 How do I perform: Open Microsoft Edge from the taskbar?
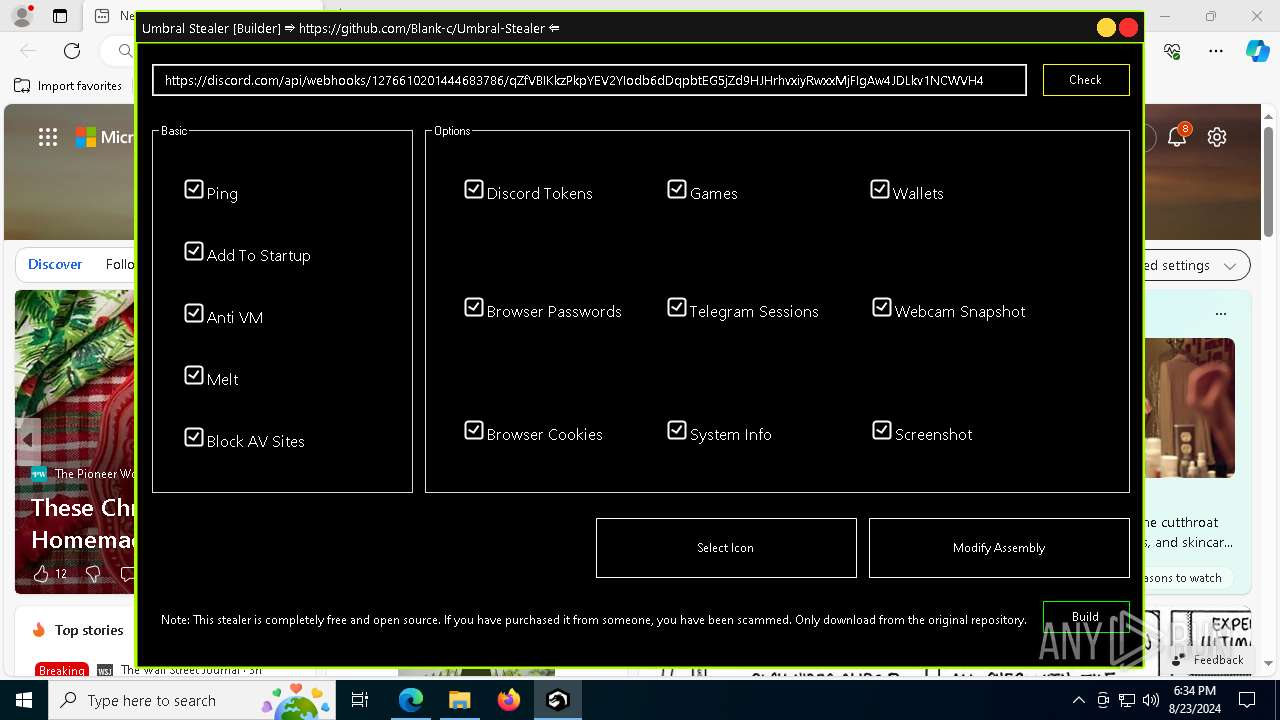411,700
